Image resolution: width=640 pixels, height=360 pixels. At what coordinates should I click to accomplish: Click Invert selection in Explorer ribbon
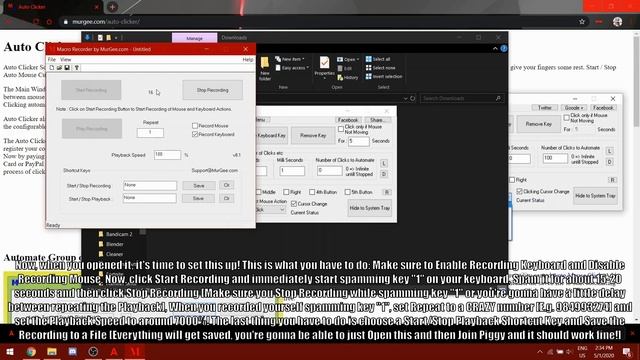click(384, 76)
